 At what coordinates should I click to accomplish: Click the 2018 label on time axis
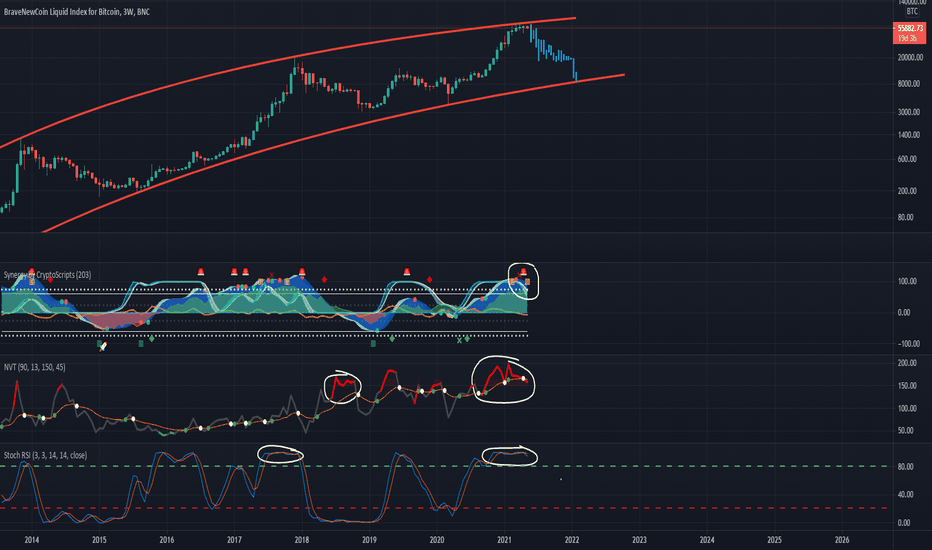[302, 540]
